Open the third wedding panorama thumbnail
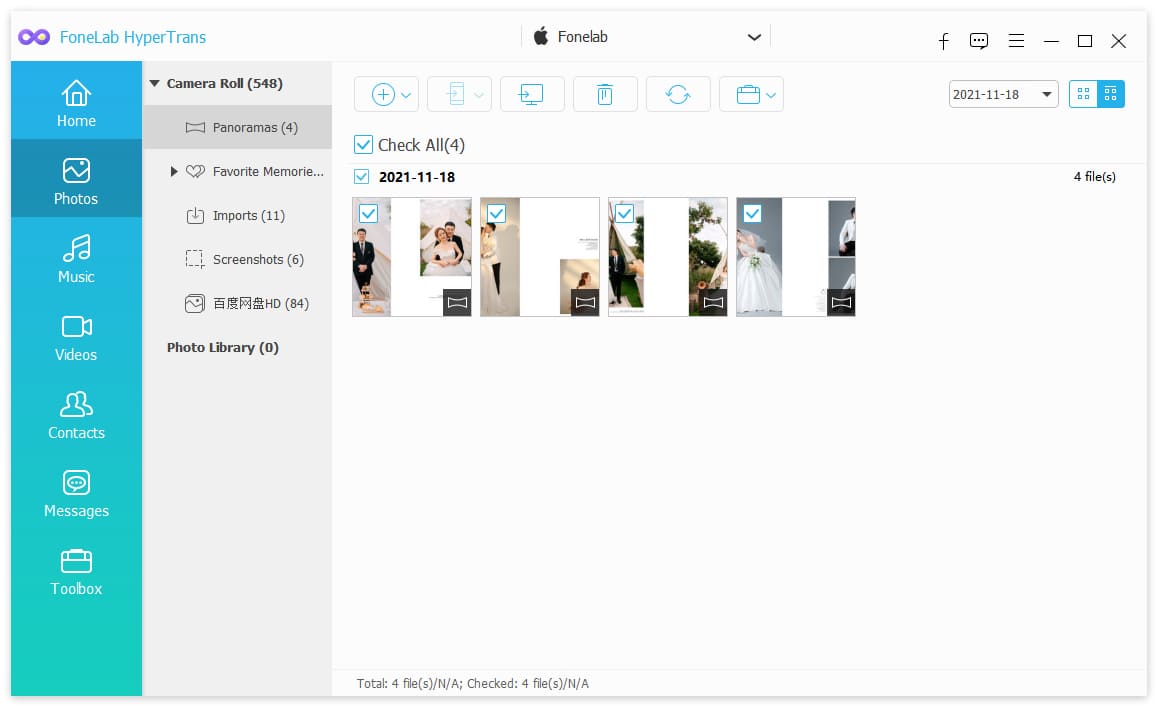Viewport: 1160px width, 709px height. click(668, 257)
